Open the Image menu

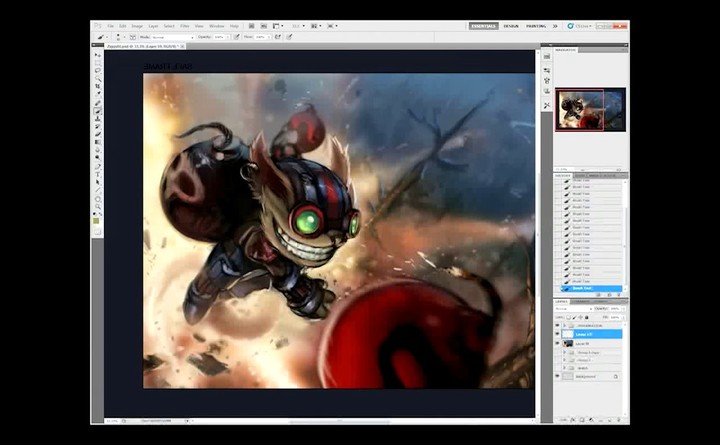point(137,26)
